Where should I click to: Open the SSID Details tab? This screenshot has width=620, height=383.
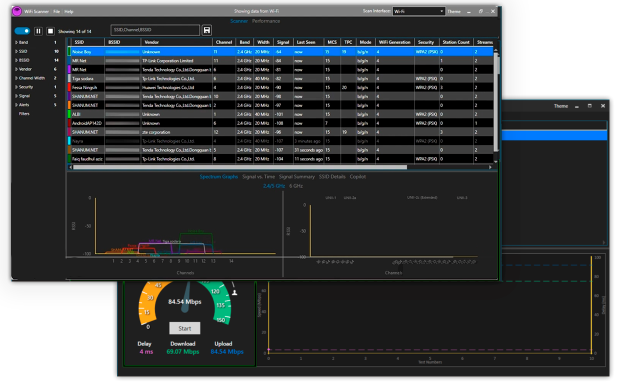332,177
